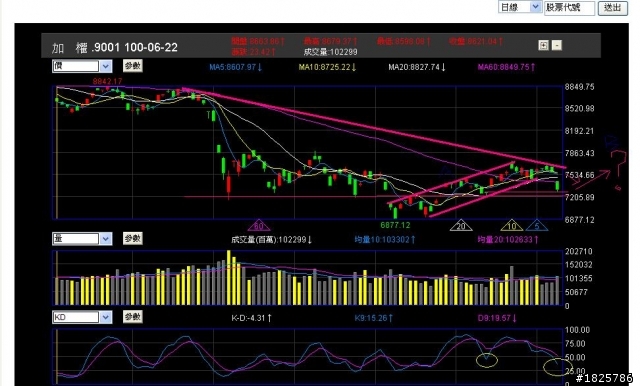Click the purple 60-day MA triangle marker
Viewport: 640px width, 386px height.
(259, 226)
